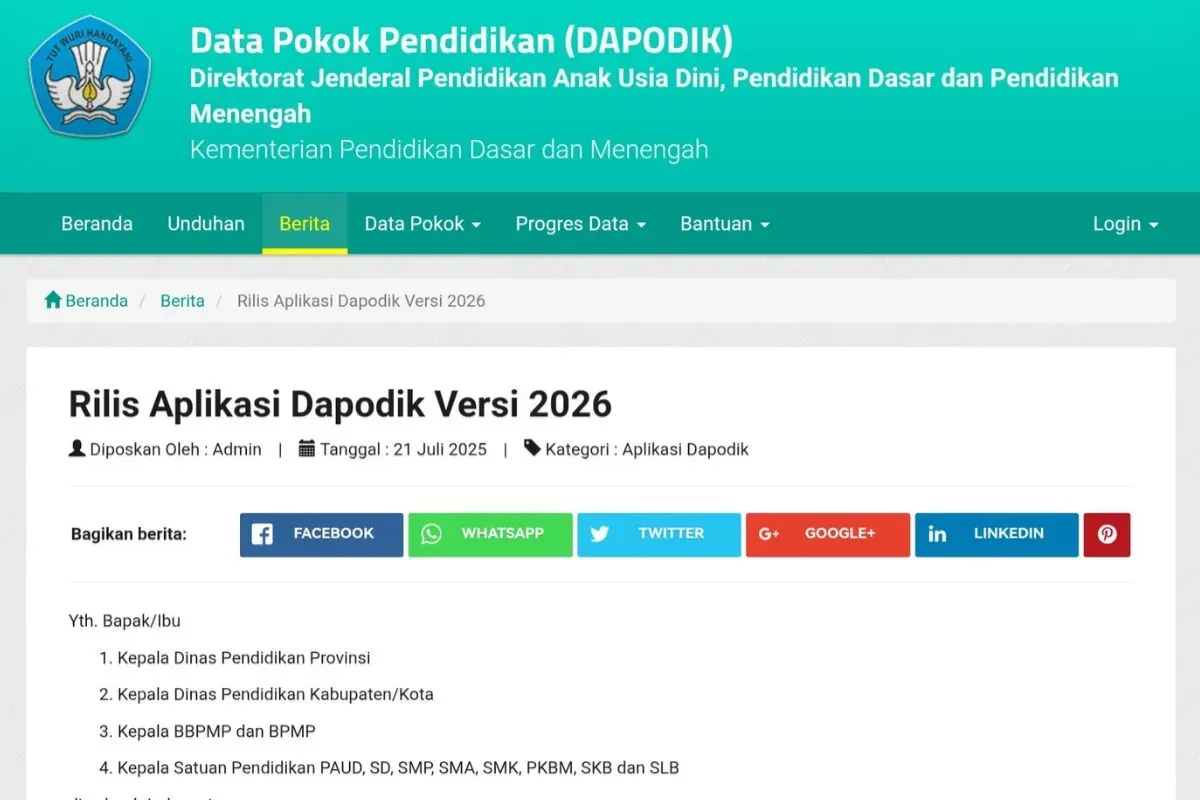The image size is (1200, 800).
Task: Click the user icon beside Diposkan Oleh
Action: (x=77, y=448)
